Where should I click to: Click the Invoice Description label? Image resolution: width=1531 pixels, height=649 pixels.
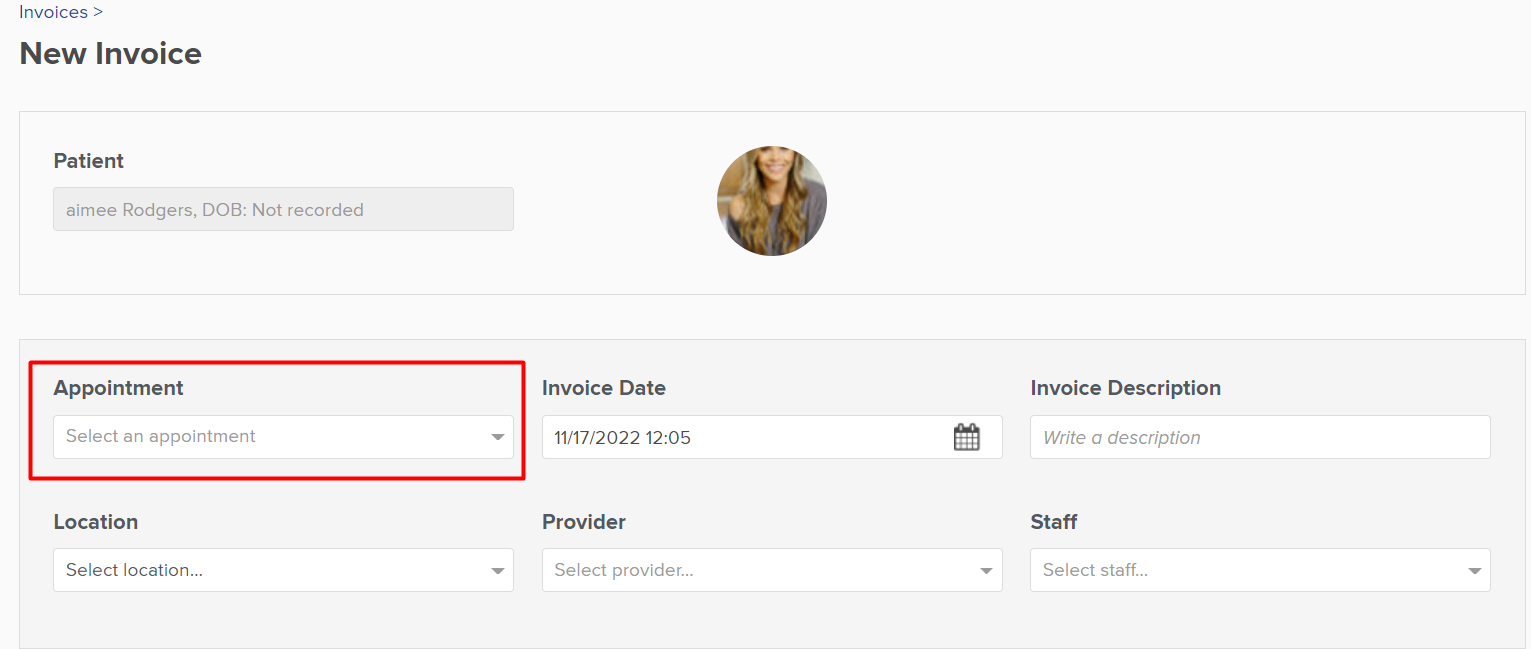click(1126, 388)
